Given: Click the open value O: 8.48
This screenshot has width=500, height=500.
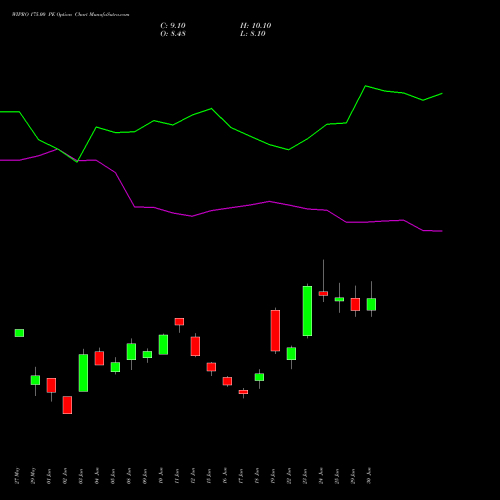Looking at the screenshot, I should 173,34.
